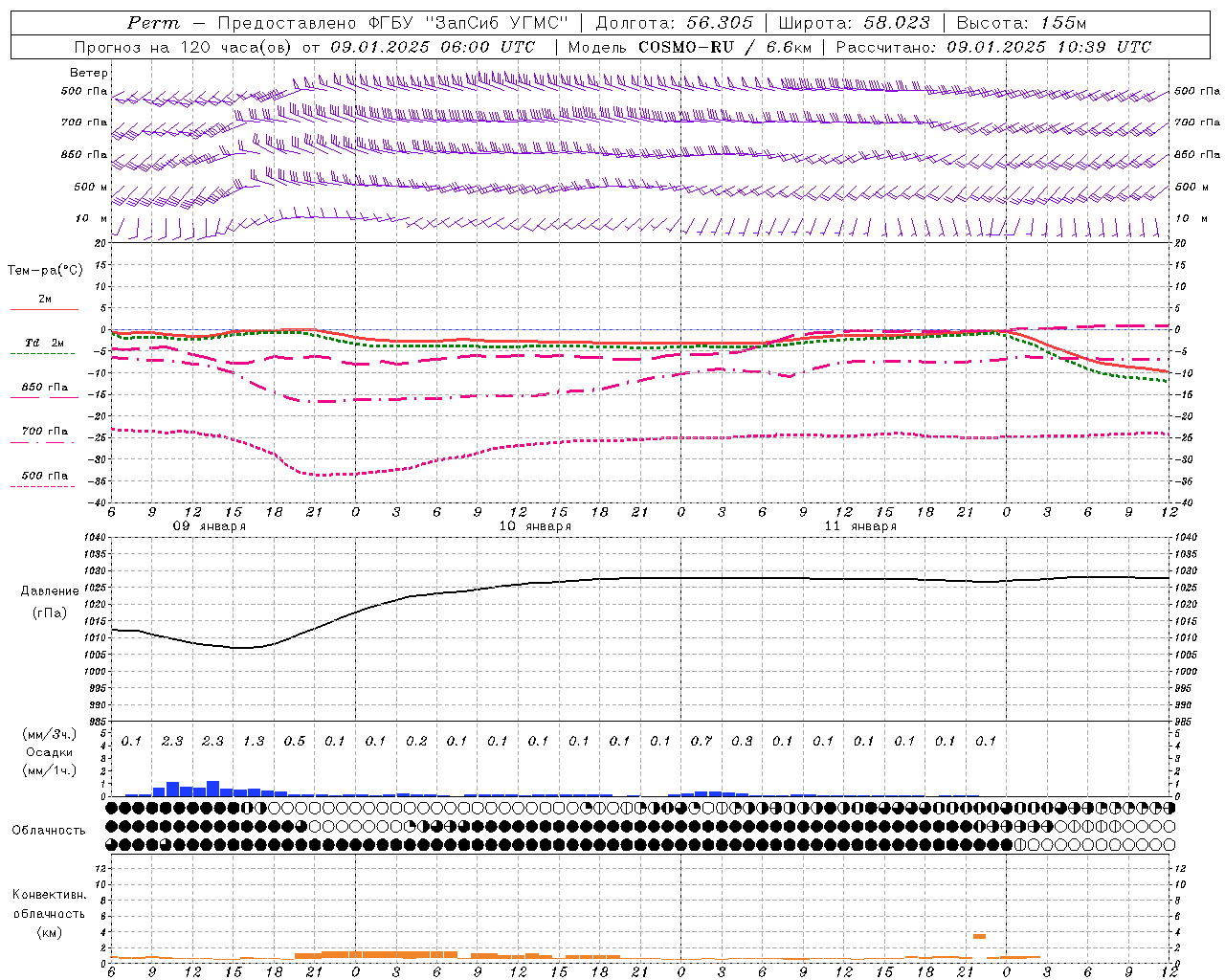Click the precipitation value "0.2"
This screenshot has height=980, width=1225.
[416, 742]
